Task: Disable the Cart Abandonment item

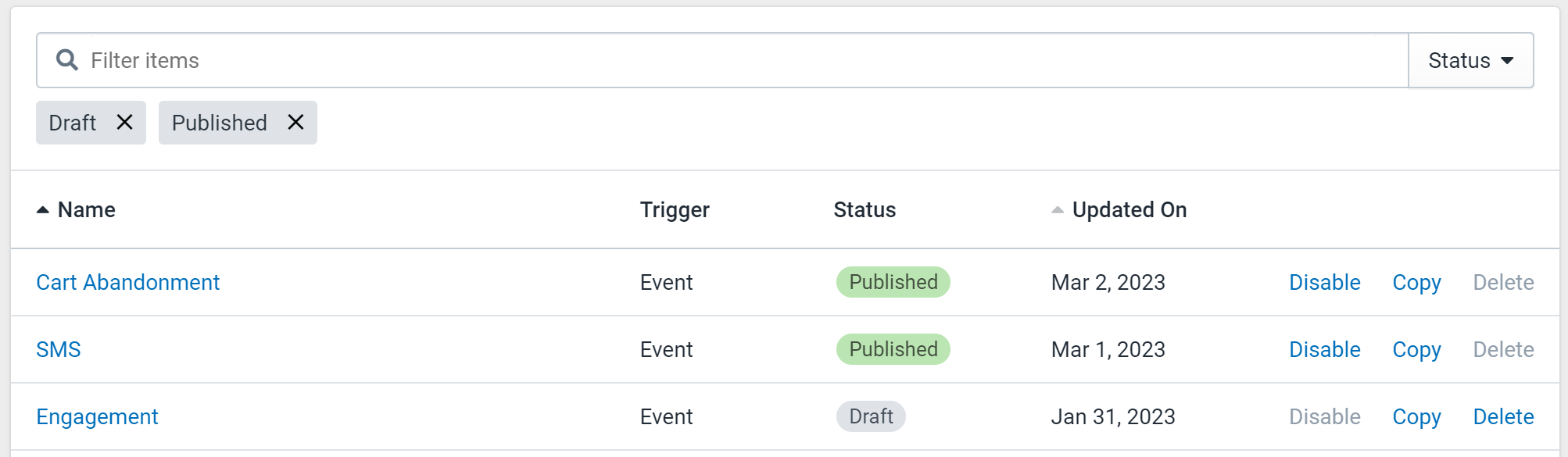Action: point(1325,282)
